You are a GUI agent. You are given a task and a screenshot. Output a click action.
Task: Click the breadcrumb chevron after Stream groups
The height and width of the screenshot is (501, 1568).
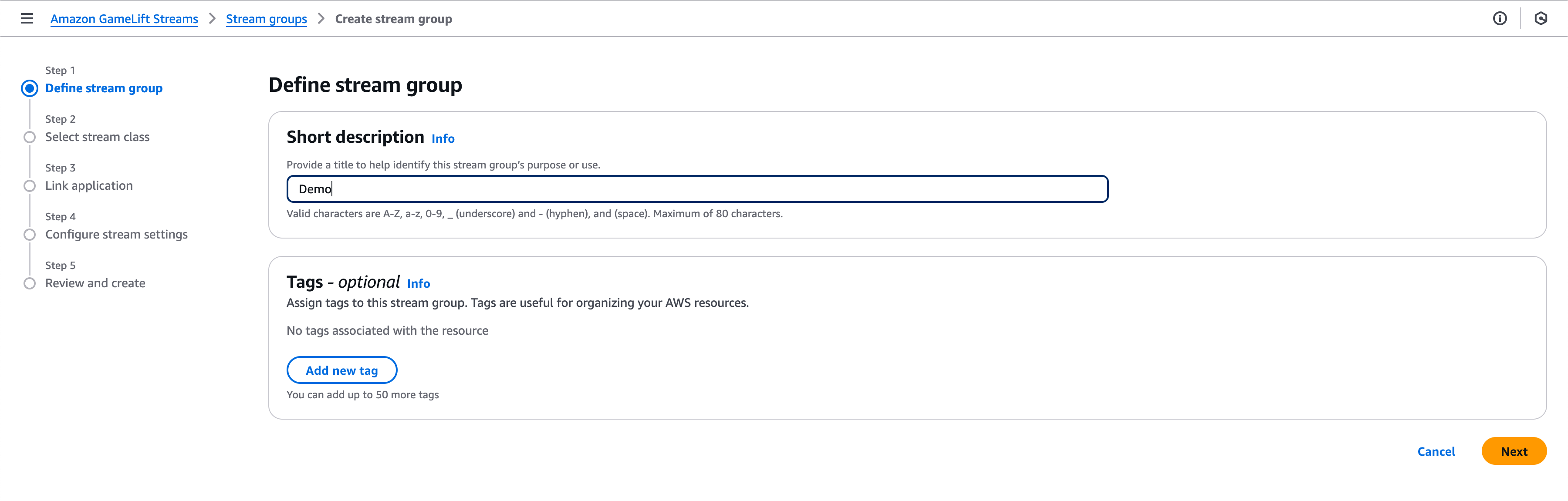coord(321,19)
